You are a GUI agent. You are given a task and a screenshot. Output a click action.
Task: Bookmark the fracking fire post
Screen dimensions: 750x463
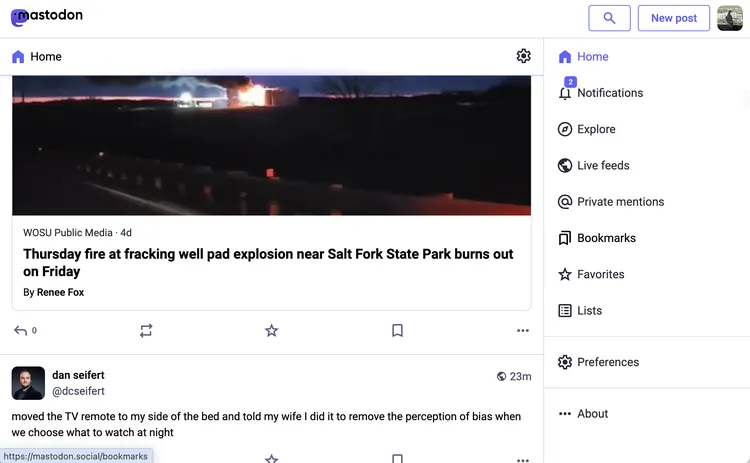(x=397, y=330)
